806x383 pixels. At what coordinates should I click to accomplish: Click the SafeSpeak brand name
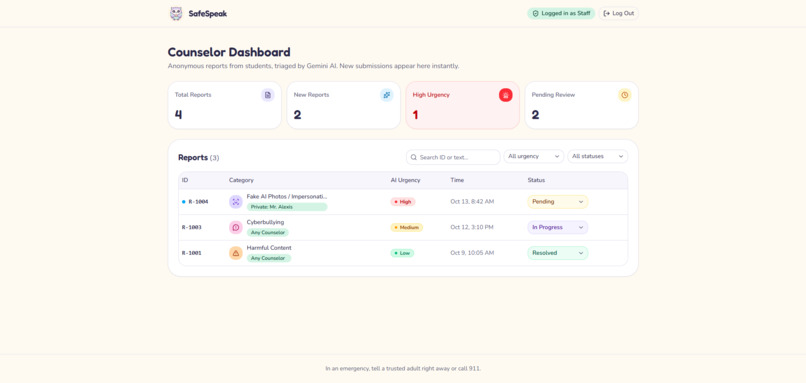pos(208,14)
